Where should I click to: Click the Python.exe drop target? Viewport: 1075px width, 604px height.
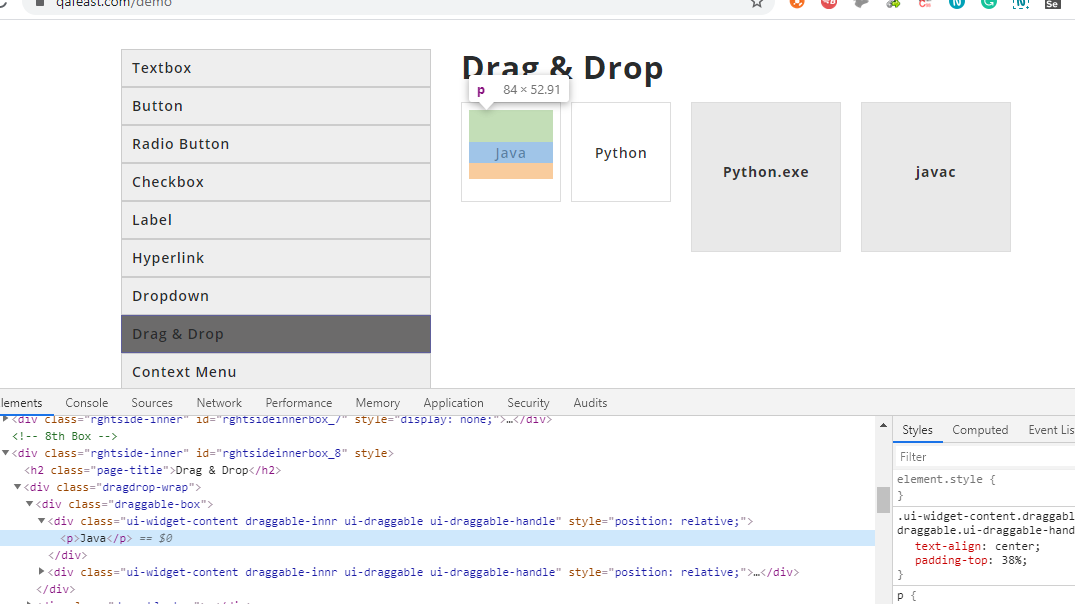[766, 177]
